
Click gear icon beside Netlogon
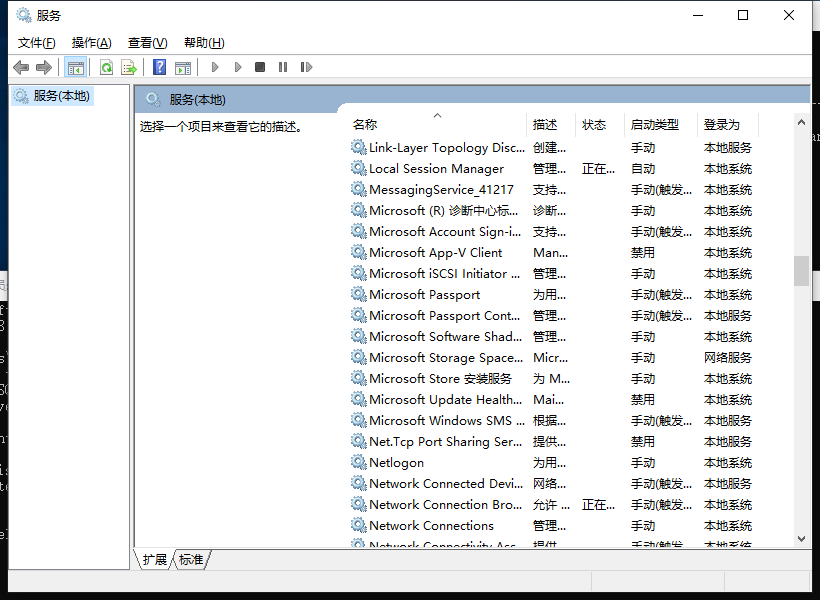click(x=358, y=462)
